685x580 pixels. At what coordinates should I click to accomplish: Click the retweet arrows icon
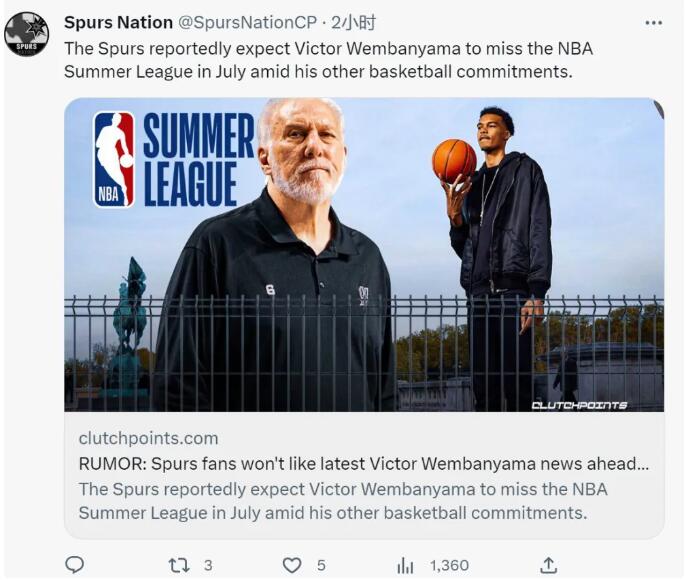179,565
